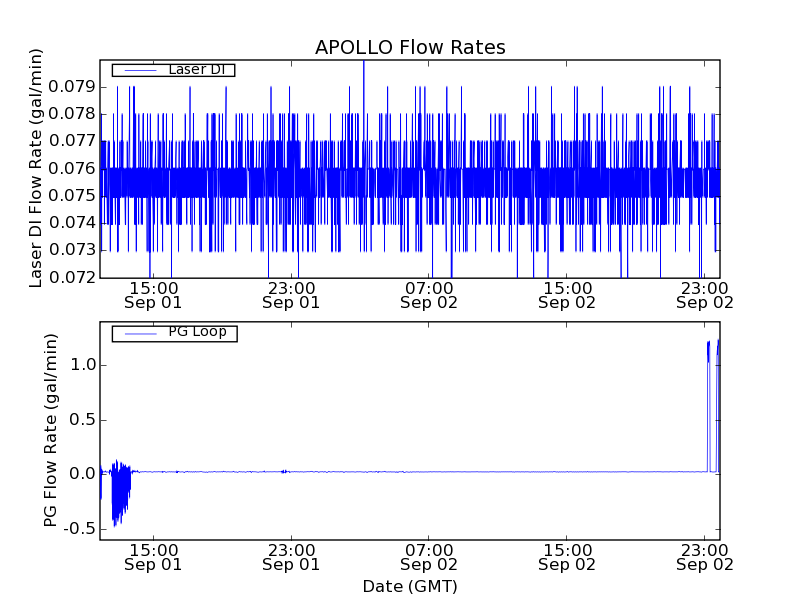Click the 0.079 tick on top plot

tap(72, 87)
